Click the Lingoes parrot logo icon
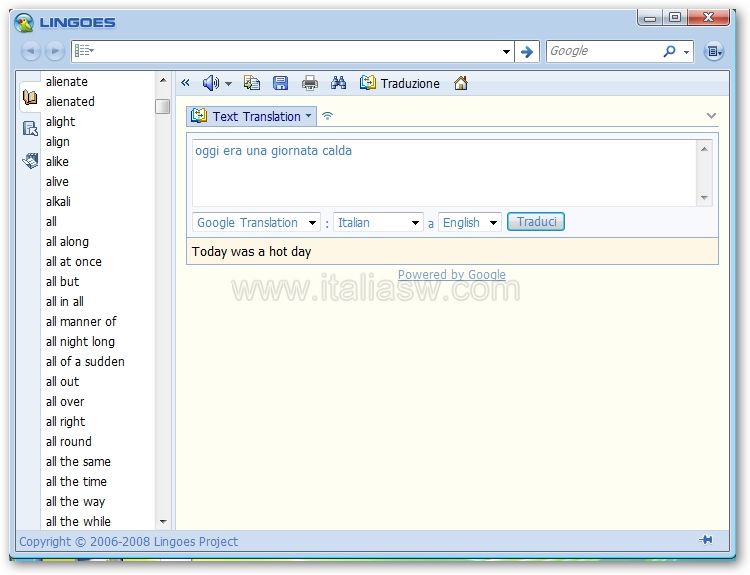 coord(24,22)
